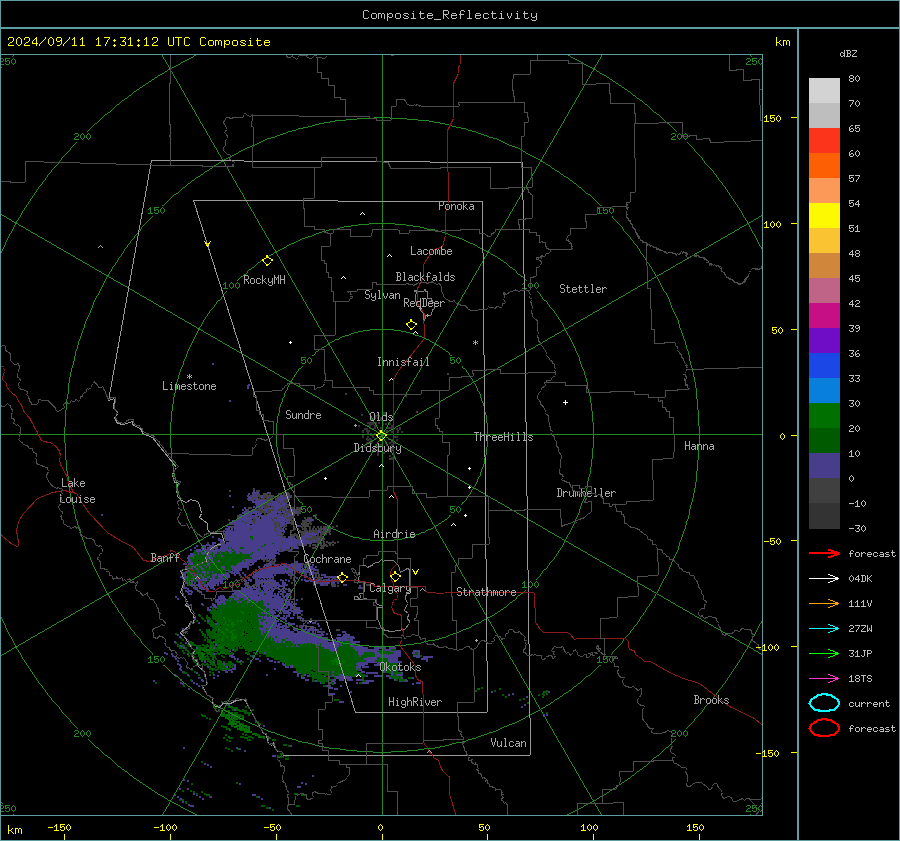Click the yellow diamond marker near RockyMH
This screenshot has height=841, width=900.
[267, 261]
